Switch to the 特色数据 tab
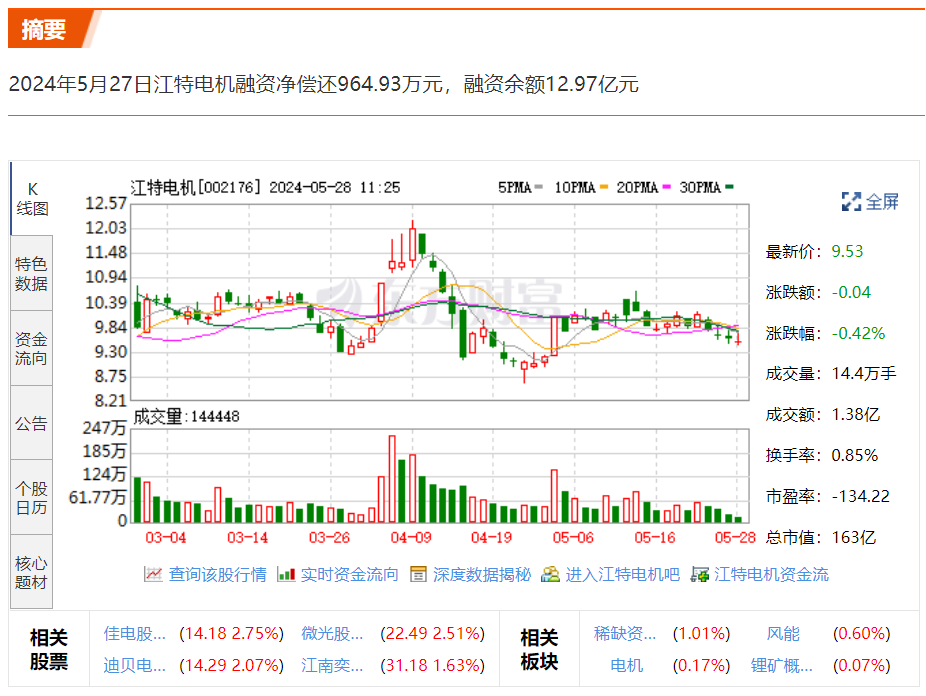 (32, 273)
